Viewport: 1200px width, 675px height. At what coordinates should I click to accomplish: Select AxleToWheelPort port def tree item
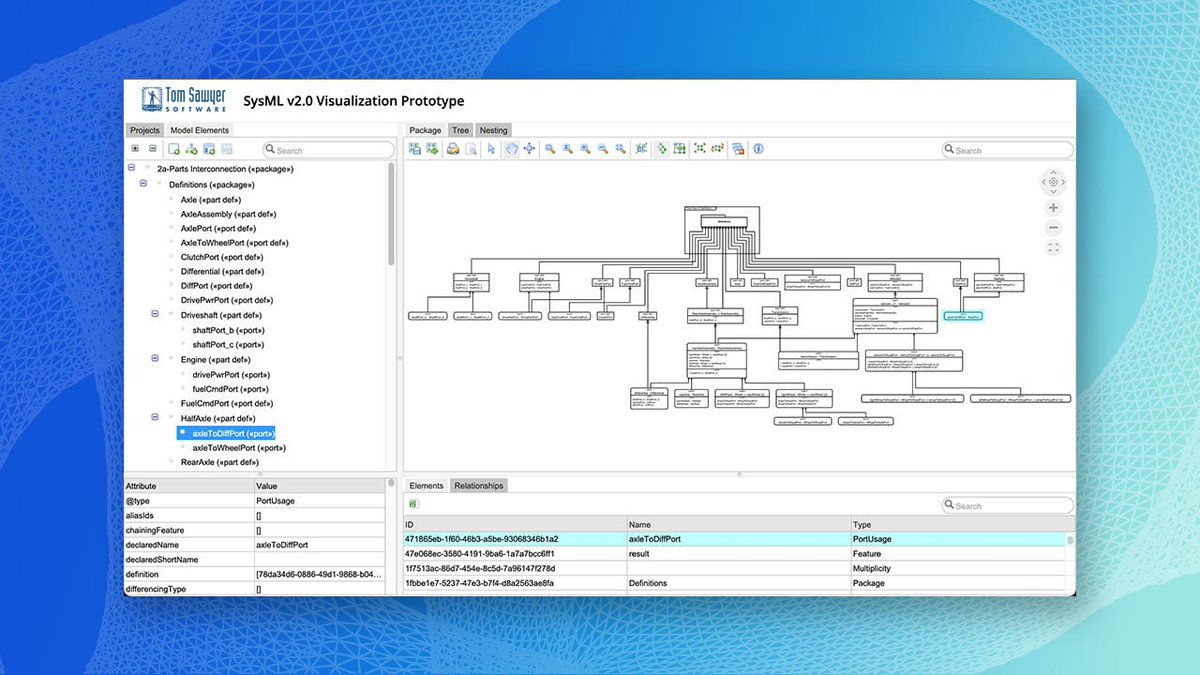(x=234, y=242)
